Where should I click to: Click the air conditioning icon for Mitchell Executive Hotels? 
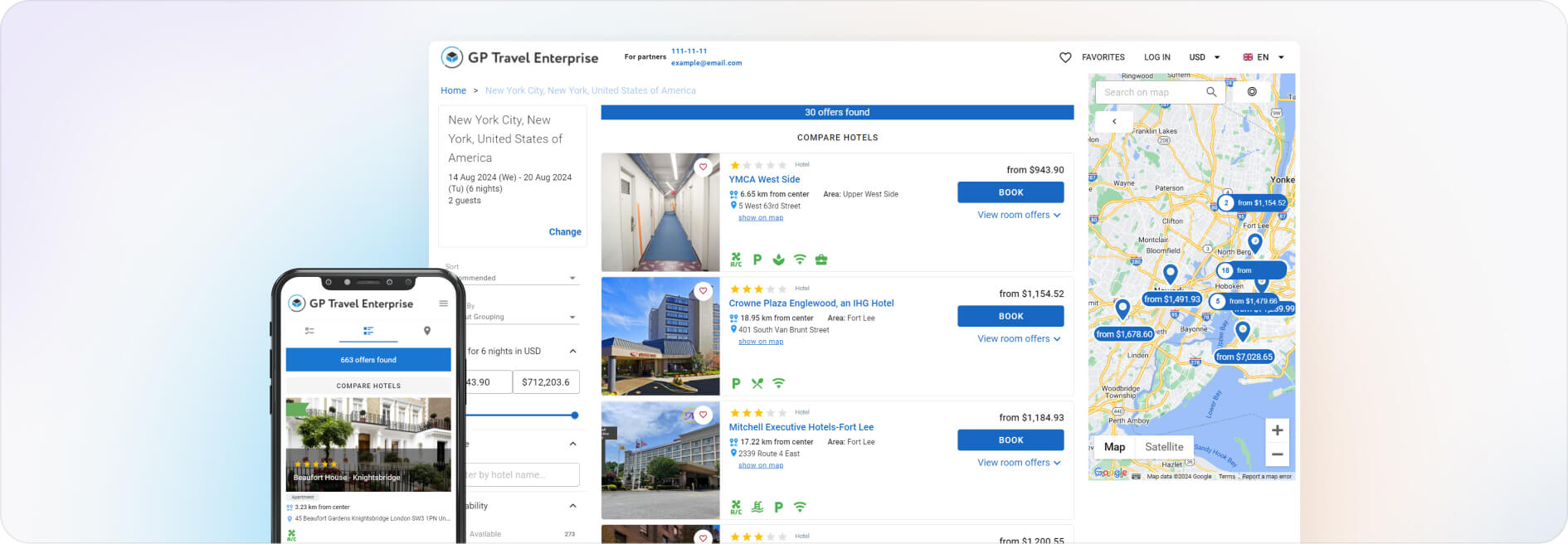click(x=736, y=507)
